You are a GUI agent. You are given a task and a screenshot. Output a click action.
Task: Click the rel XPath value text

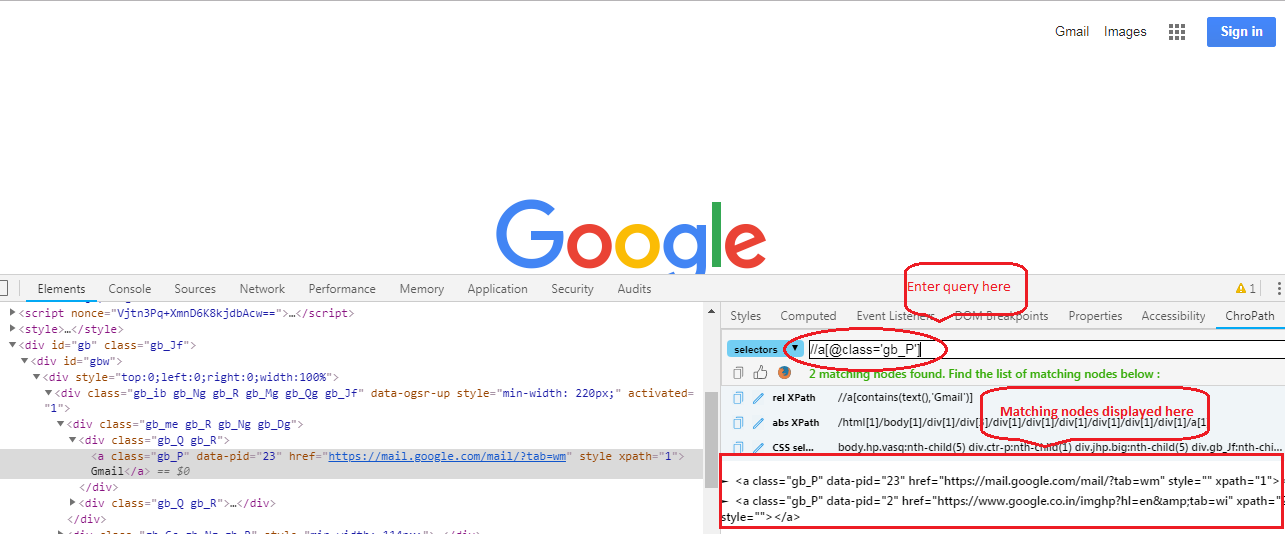tap(905, 397)
